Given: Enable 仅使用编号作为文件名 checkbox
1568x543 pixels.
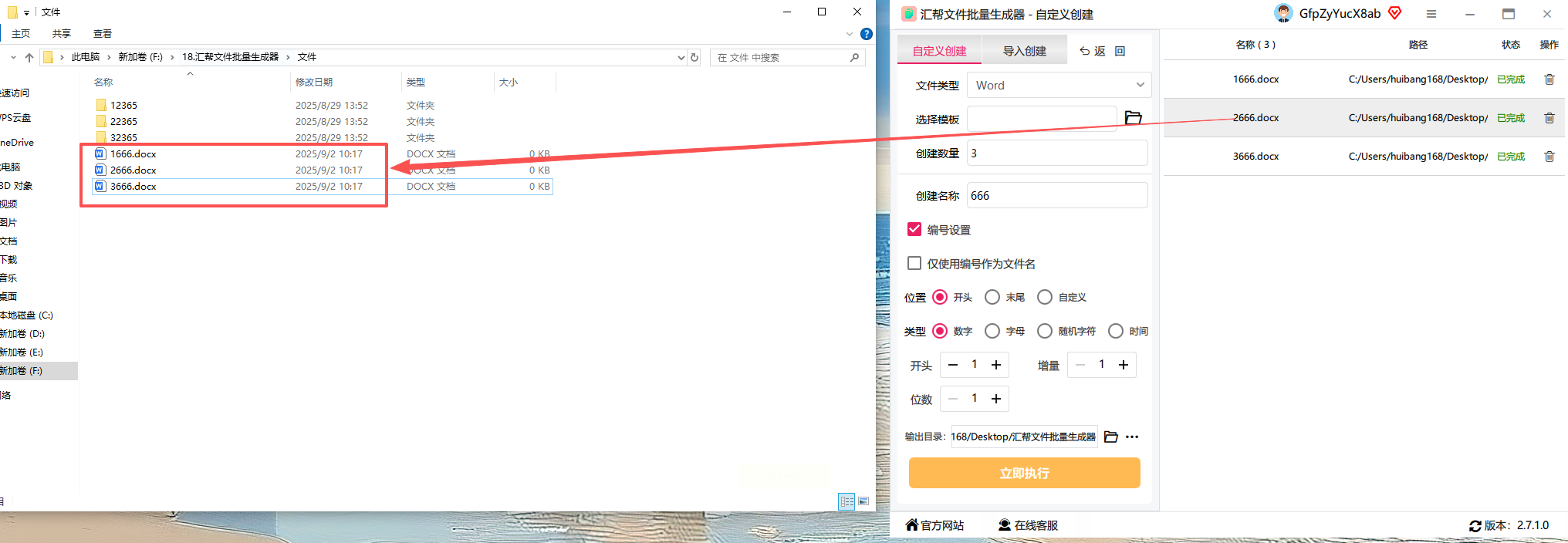Looking at the screenshot, I should [x=914, y=263].
